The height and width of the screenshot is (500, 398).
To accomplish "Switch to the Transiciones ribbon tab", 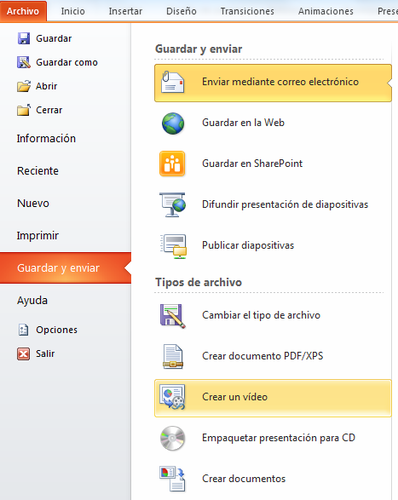I will point(247,11).
